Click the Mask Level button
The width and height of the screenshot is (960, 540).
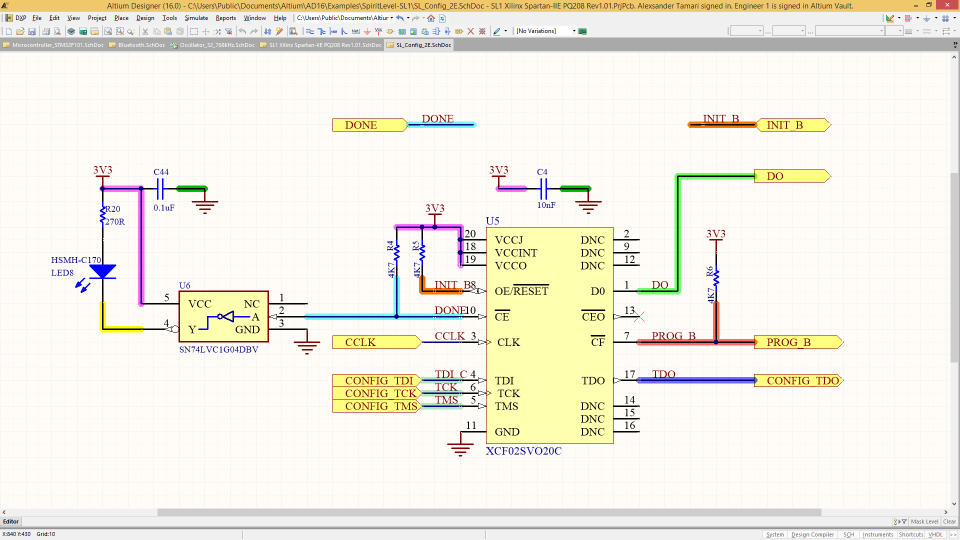[x=924, y=522]
